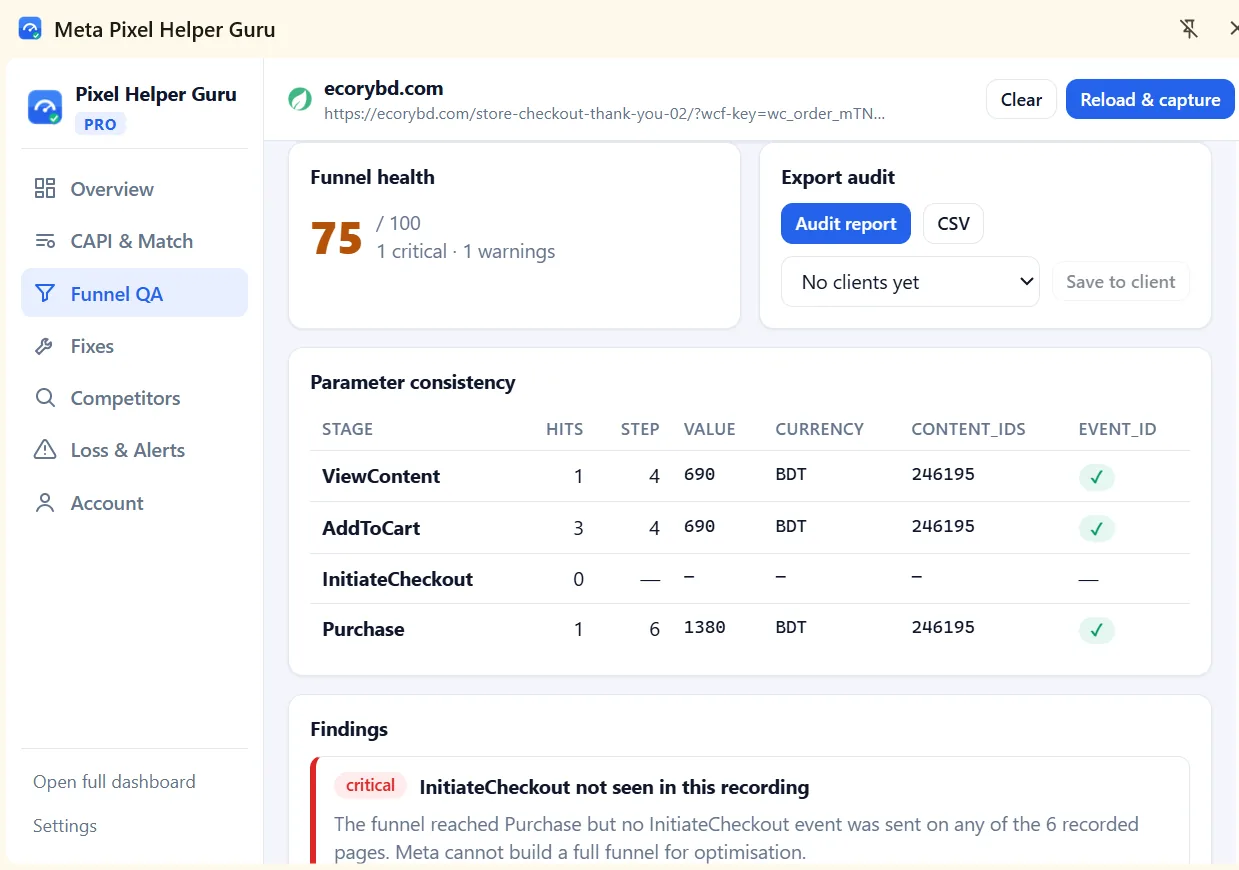Open the Competitors section
Image resolution: width=1239 pixels, height=870 pixels.
pos(134,398)
